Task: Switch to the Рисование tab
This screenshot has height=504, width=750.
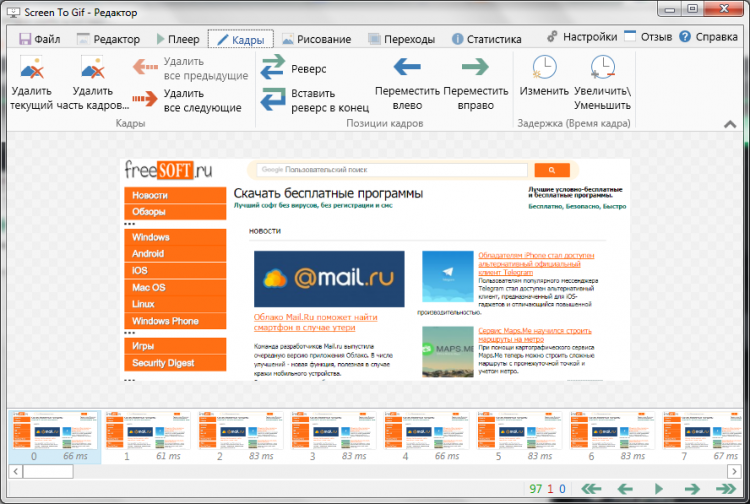Action: pyautogui.click(x=316, y=39)
